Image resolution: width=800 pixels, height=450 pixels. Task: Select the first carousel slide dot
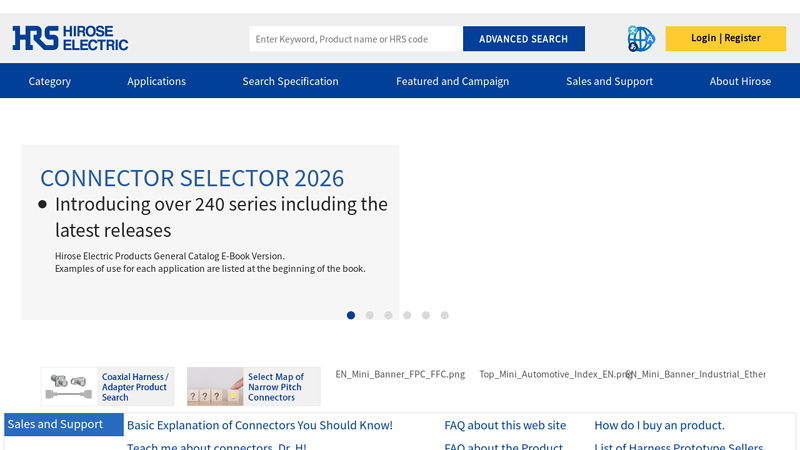click(x=351, y=315)
